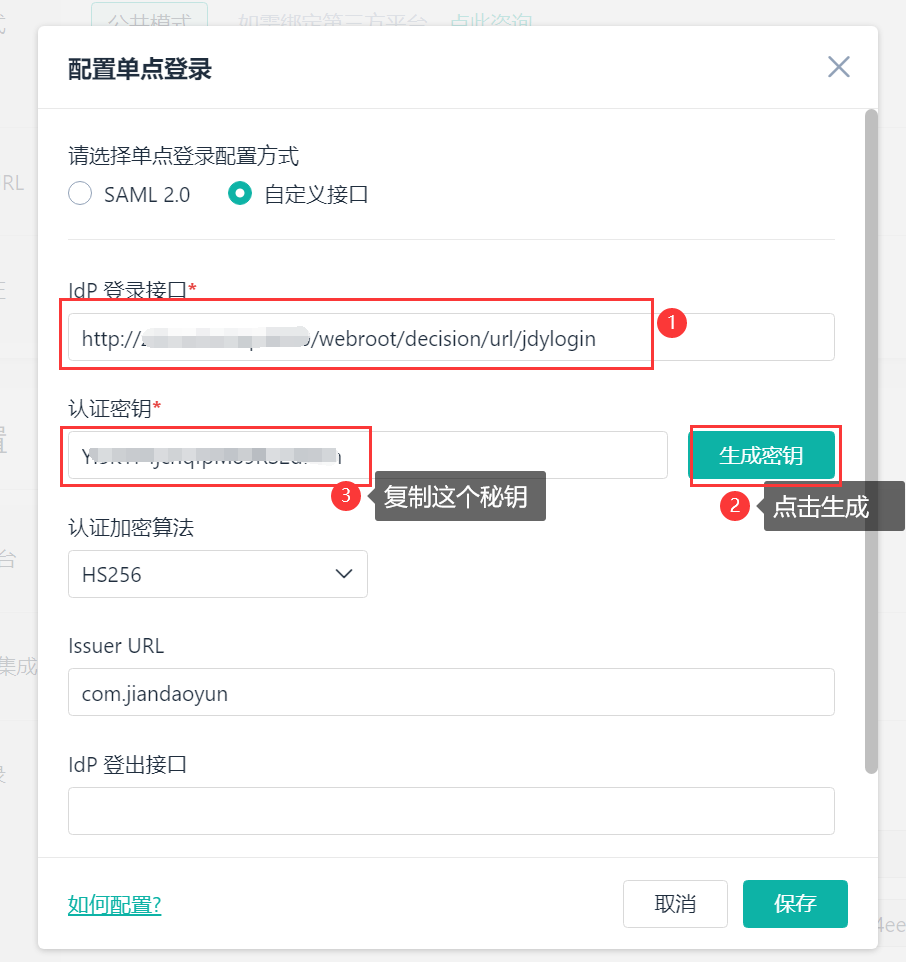Cancel with the 取消 button
Viewport: 906px width, 962px height.
[x=675, y=904]
